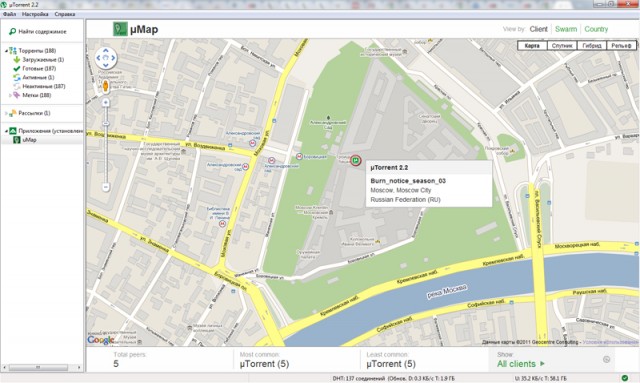Expand the Рассылки tree node

(x=6, y=113)
